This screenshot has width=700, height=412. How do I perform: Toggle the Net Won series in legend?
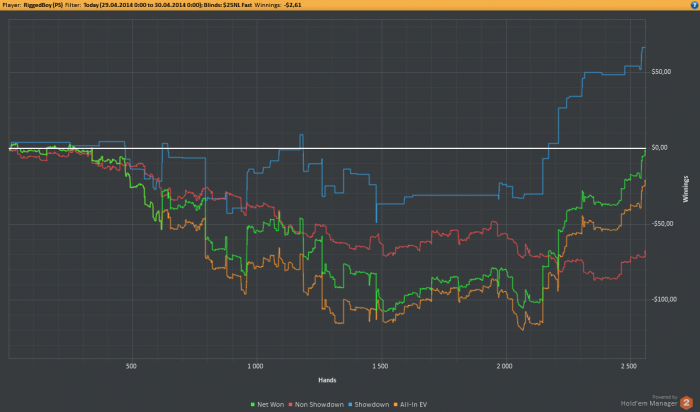pos(267,404)
